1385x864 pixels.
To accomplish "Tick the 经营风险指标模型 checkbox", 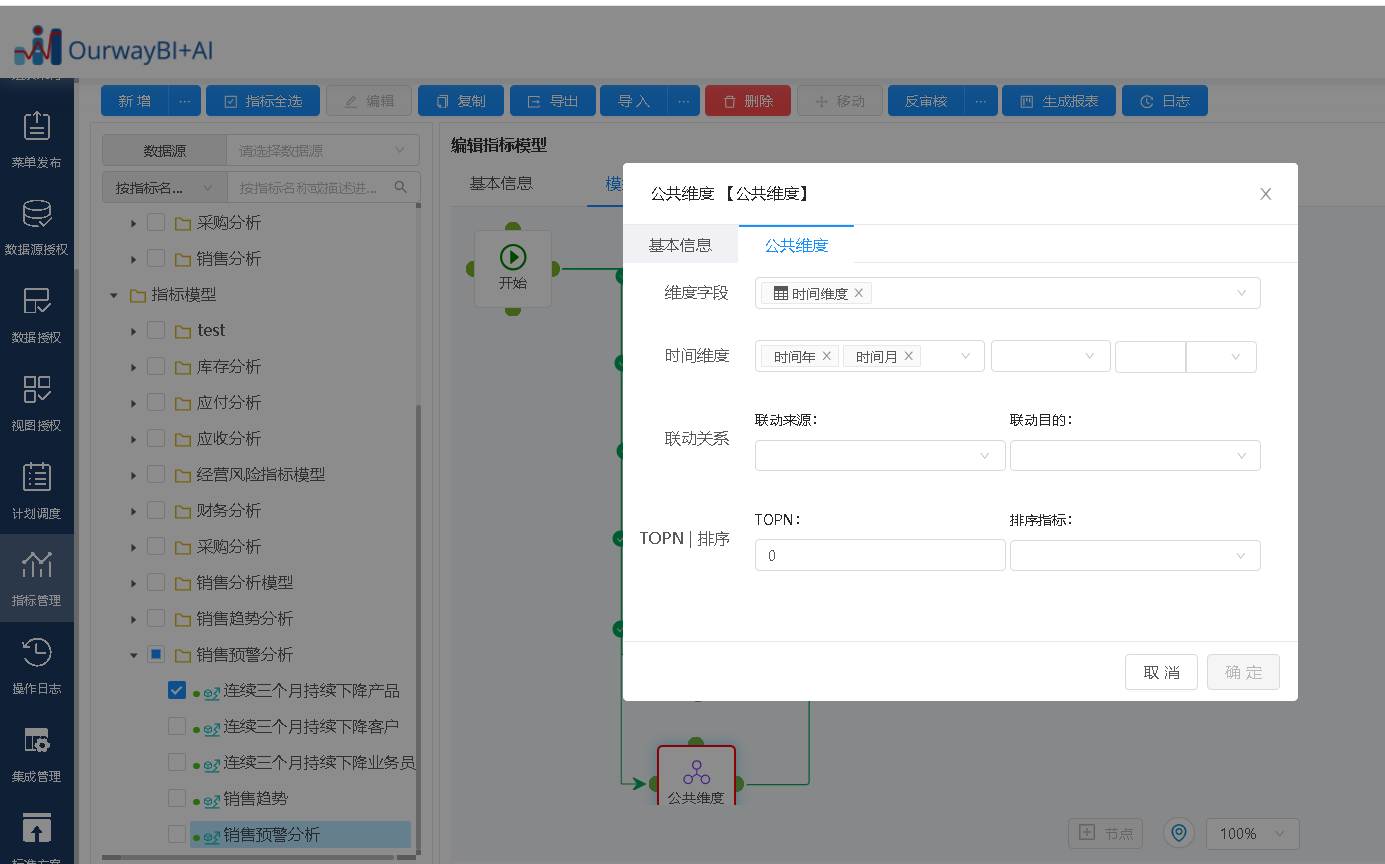I will [x=156, y=474].
